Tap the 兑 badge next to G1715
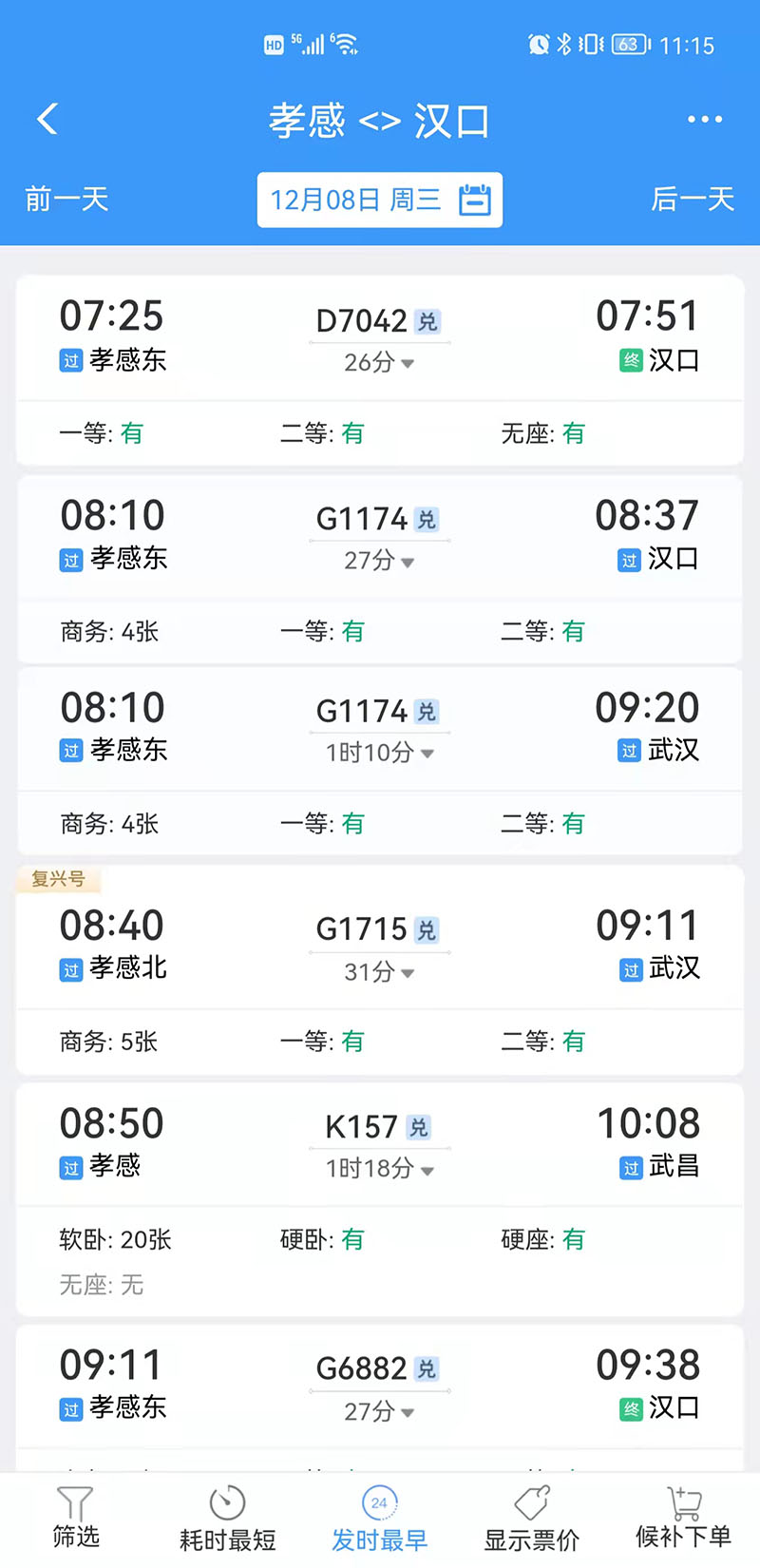Screen dimensions: 760x1568 427,930
